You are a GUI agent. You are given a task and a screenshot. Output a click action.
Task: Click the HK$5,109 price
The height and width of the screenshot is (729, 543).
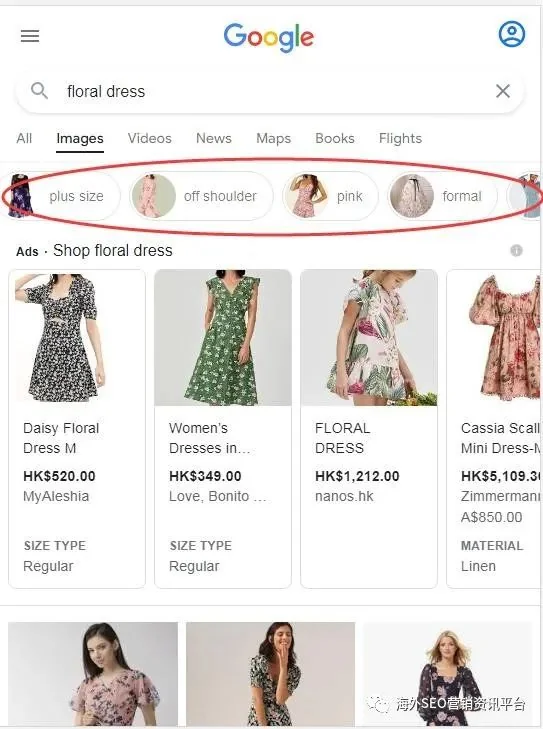click(x=501, y=476)
